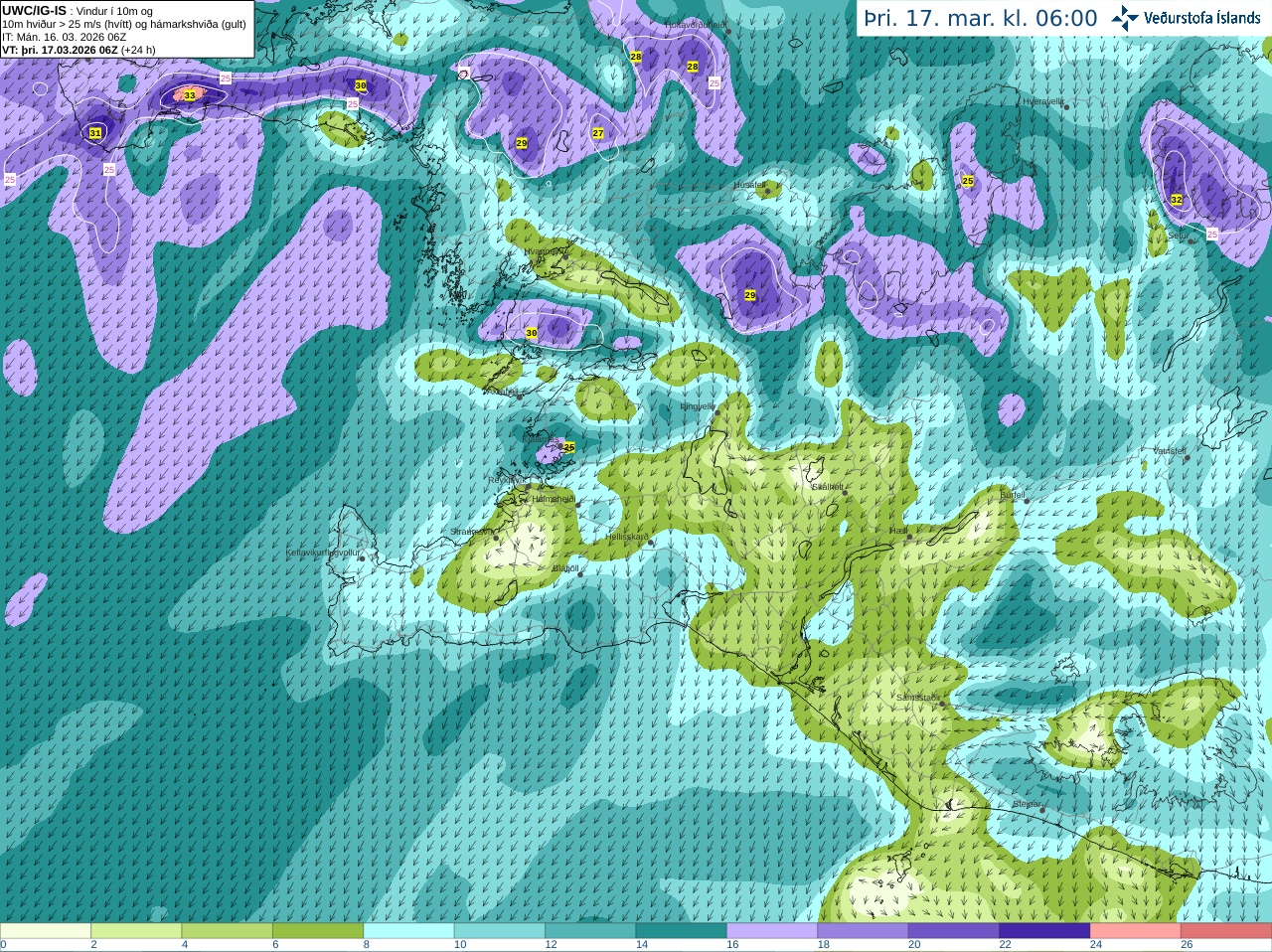Select the Húsafell station label
This screenshot has width=1272, height=952.
click(749, 185)
